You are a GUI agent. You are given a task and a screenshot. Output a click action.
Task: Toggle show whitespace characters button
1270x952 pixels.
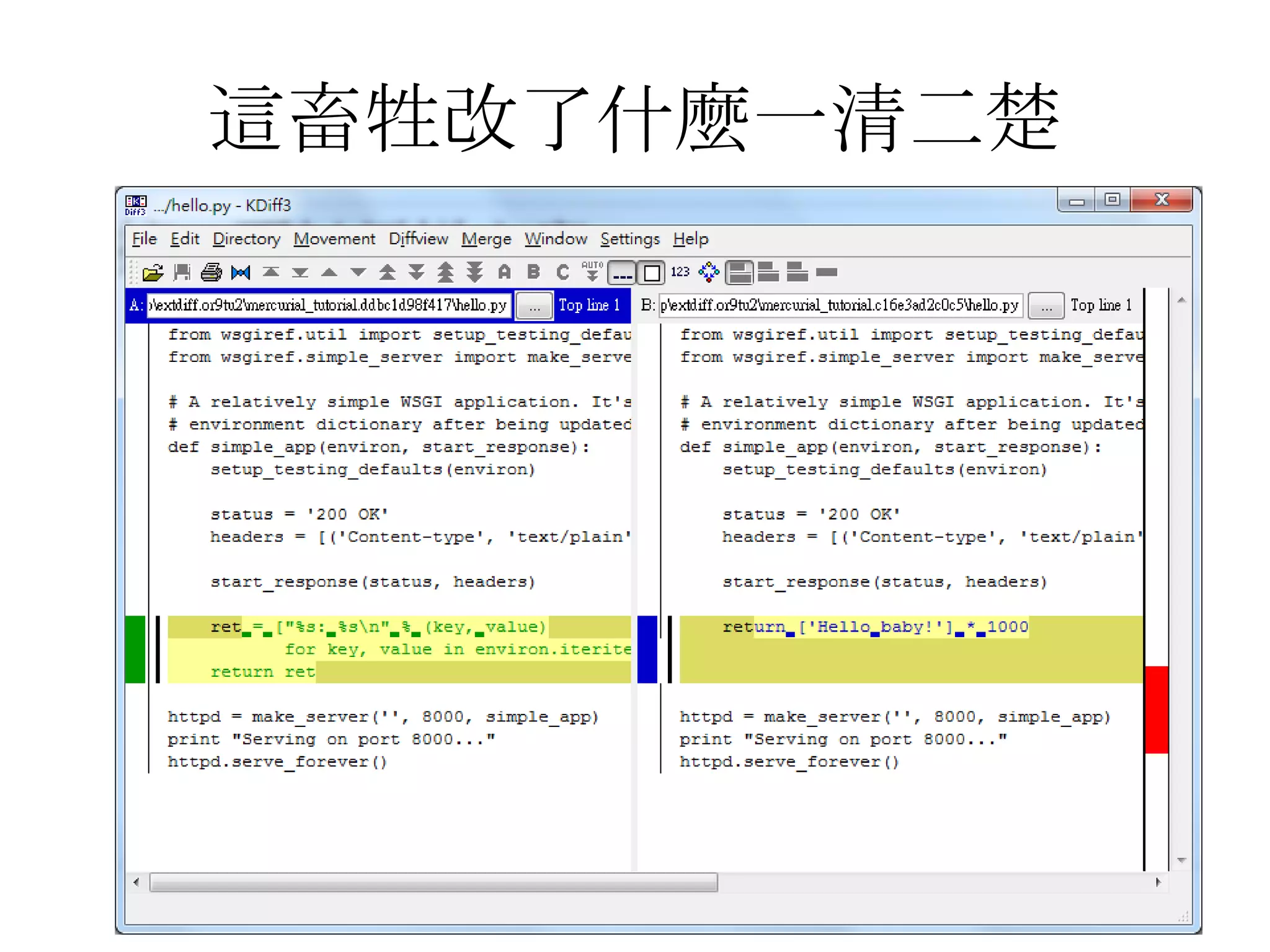coord(622,273)
